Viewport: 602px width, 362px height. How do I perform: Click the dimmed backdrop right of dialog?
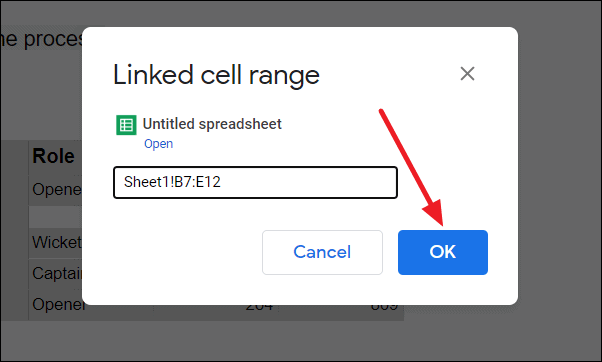(x=559, y=180)
